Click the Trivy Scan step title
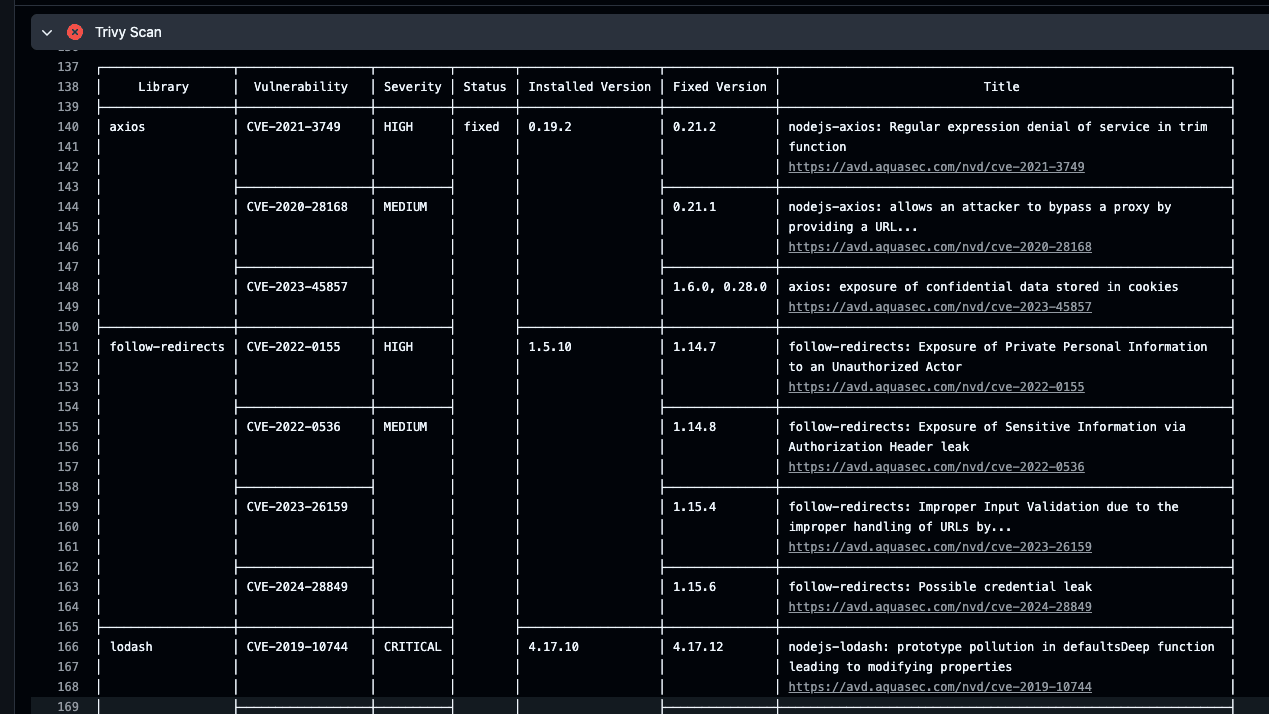The height and width of the screenshot is (714, 1269). pyautogui.click(x=128, y=32)
